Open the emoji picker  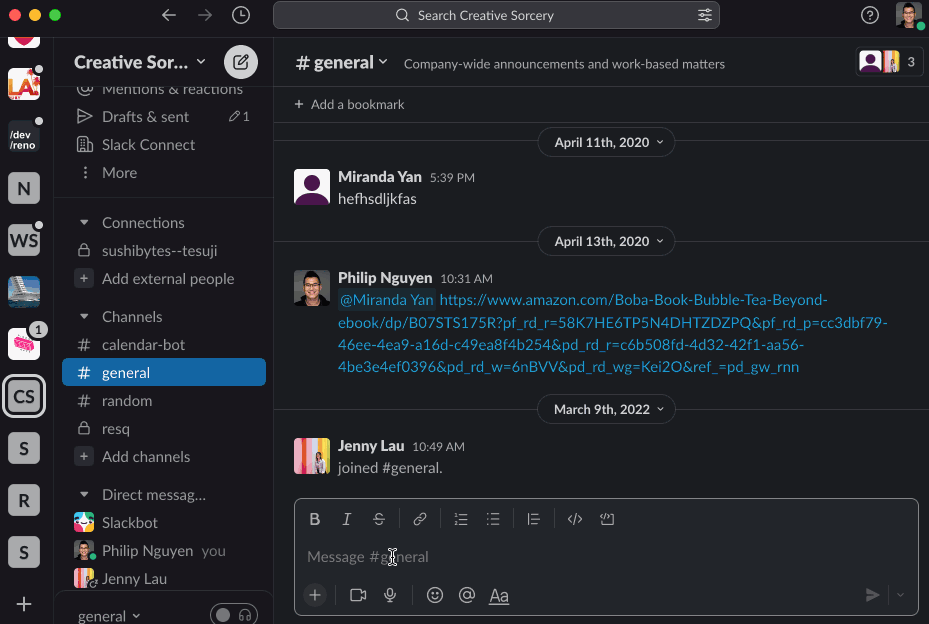point(435,595)
